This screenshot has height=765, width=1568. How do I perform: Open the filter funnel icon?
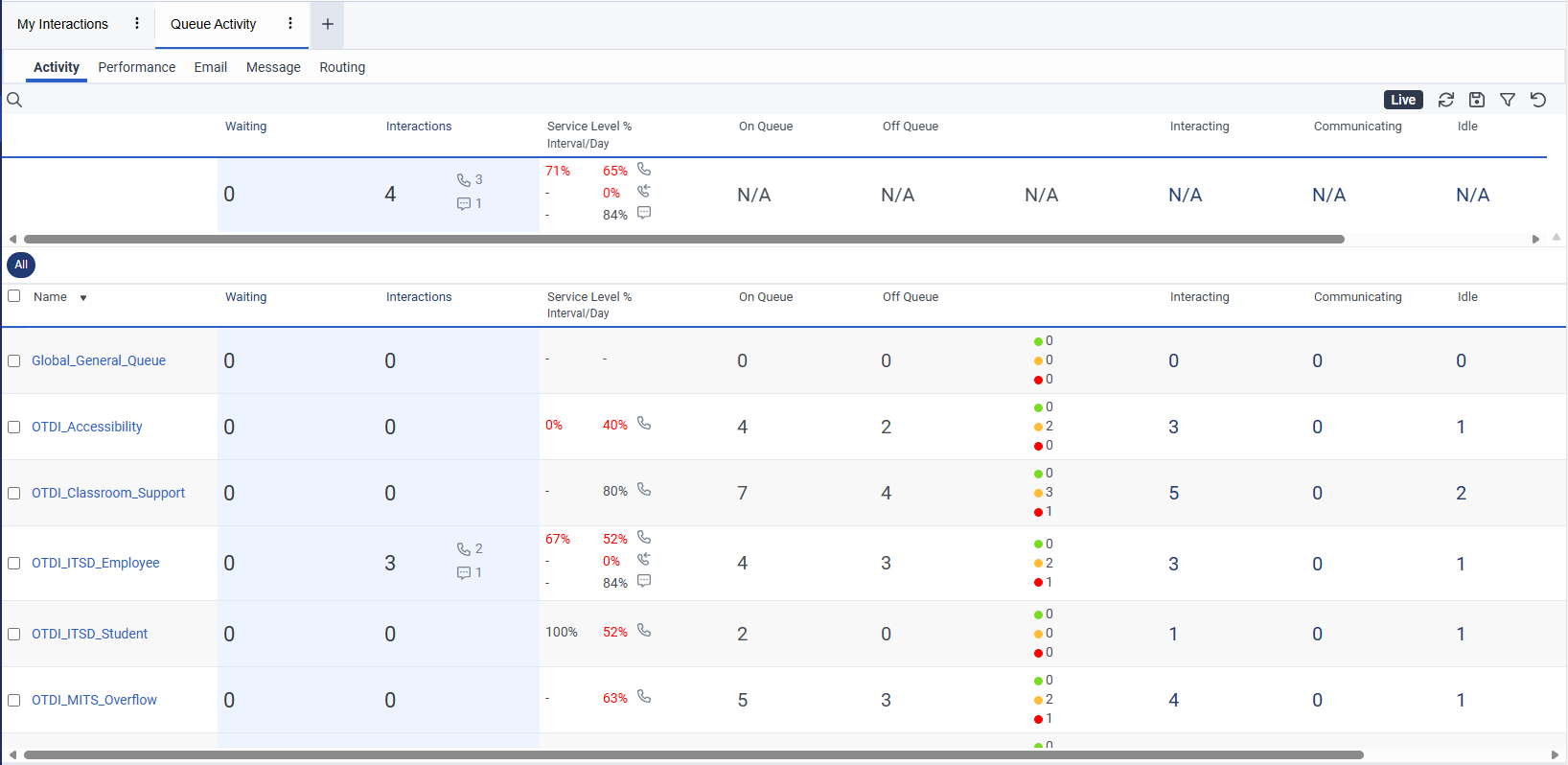tap(1508, 100)
